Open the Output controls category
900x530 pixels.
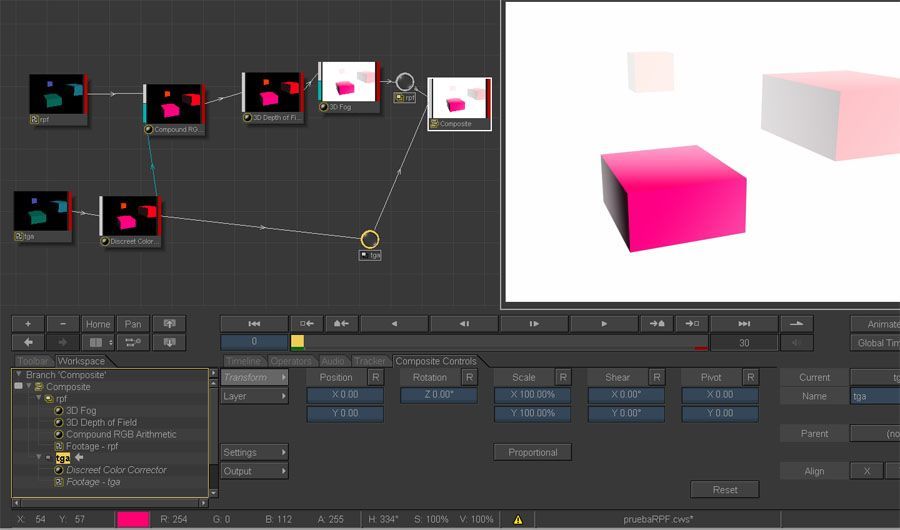click(254, 471)
